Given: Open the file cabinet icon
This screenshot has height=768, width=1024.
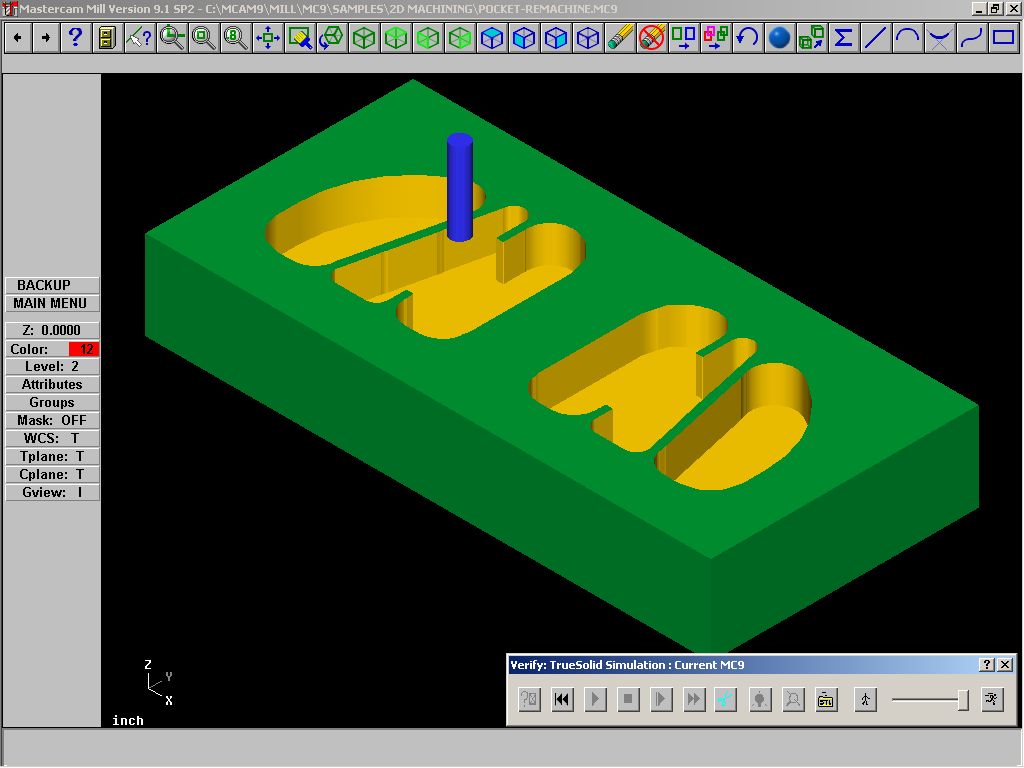Looking at the screenshot, I should [x=106, y=38].
